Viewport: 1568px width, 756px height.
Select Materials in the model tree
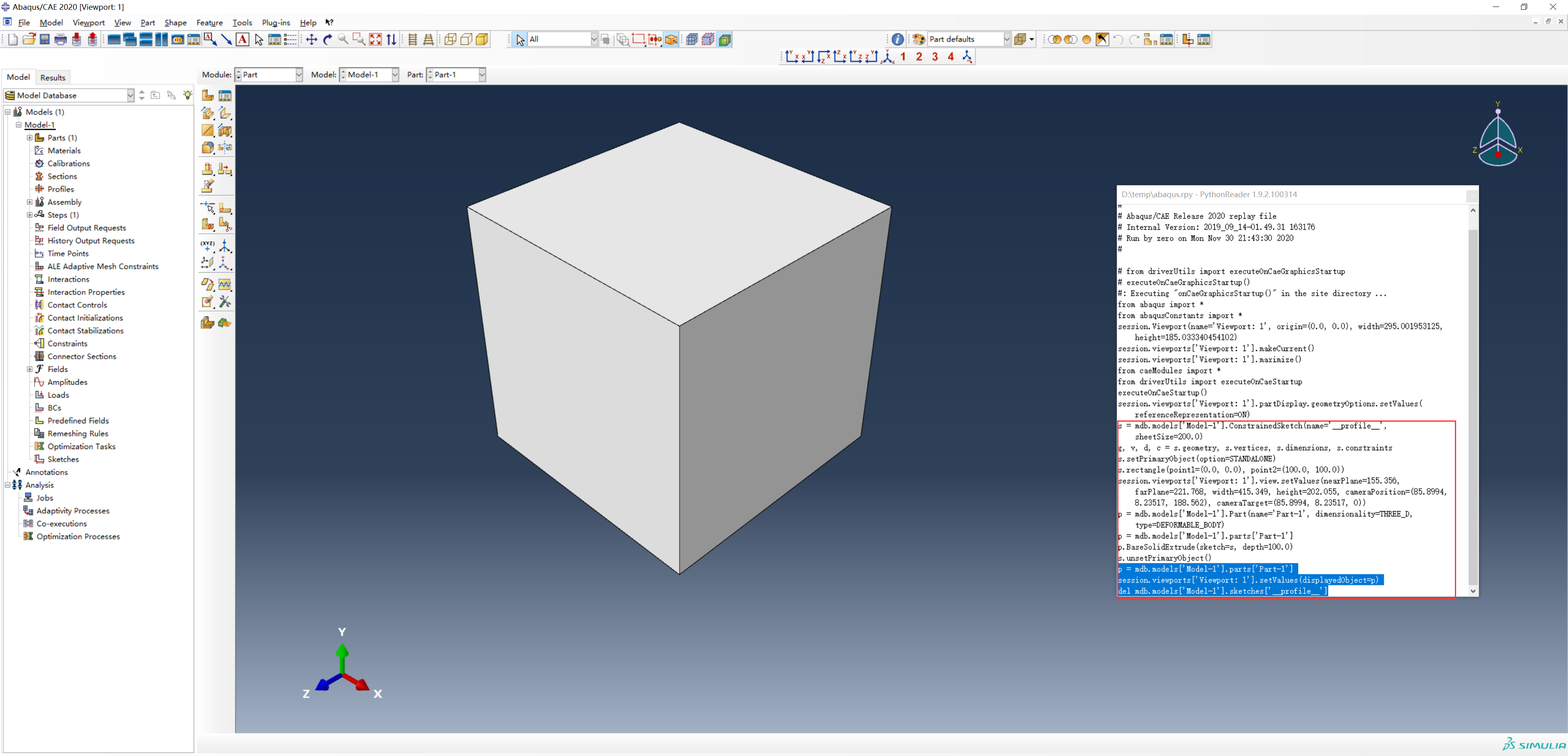click(64, 150)
